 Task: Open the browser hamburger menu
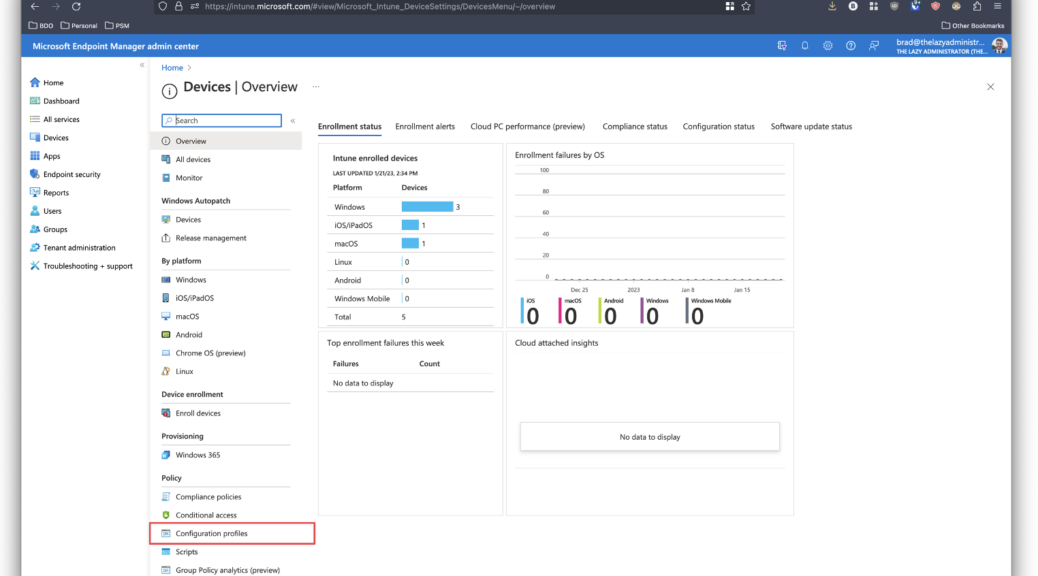998,7
